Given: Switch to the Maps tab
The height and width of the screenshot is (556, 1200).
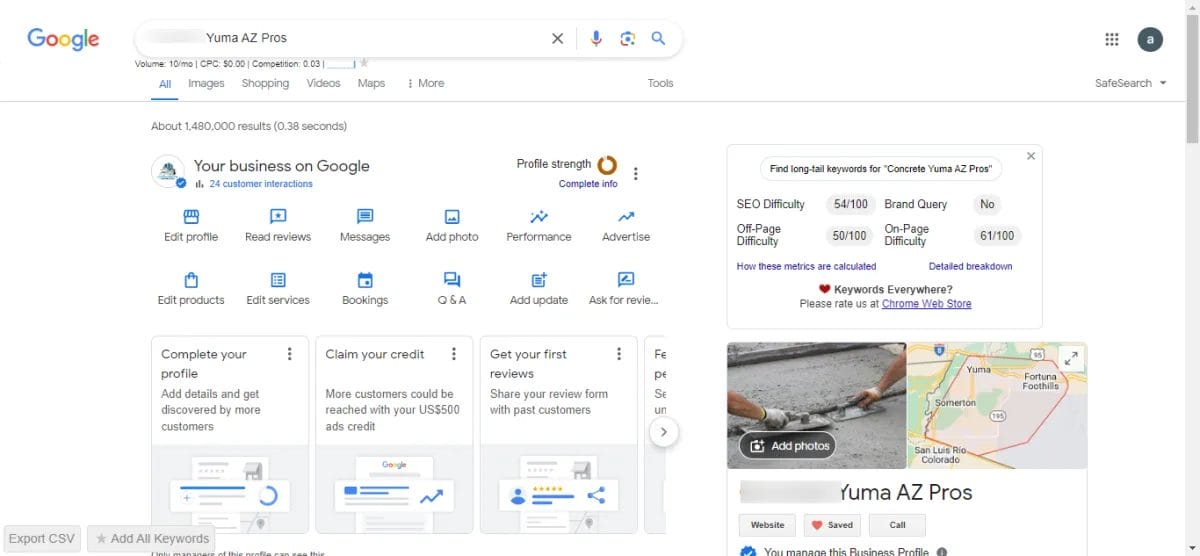Looking at the screenshot, I should [x=371, y=83].
